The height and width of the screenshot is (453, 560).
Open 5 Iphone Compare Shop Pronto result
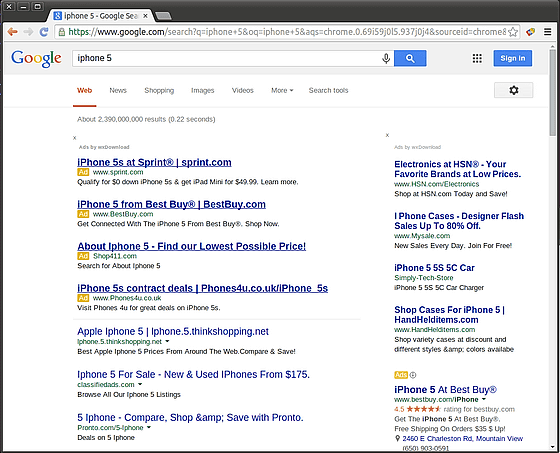pyautogui.click(x=190, y=418)
